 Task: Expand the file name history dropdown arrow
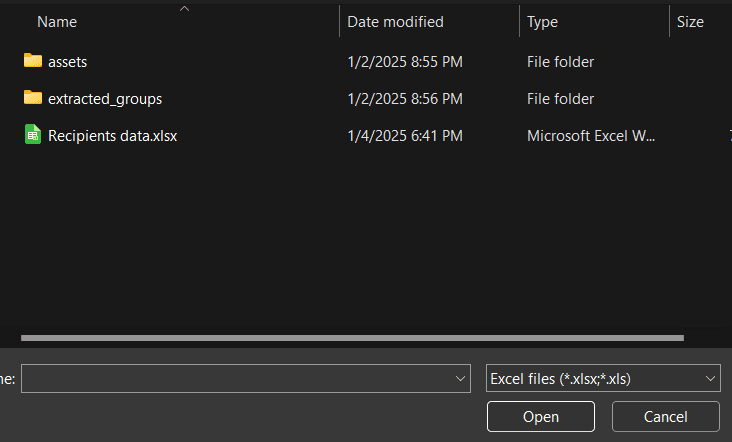461,379
